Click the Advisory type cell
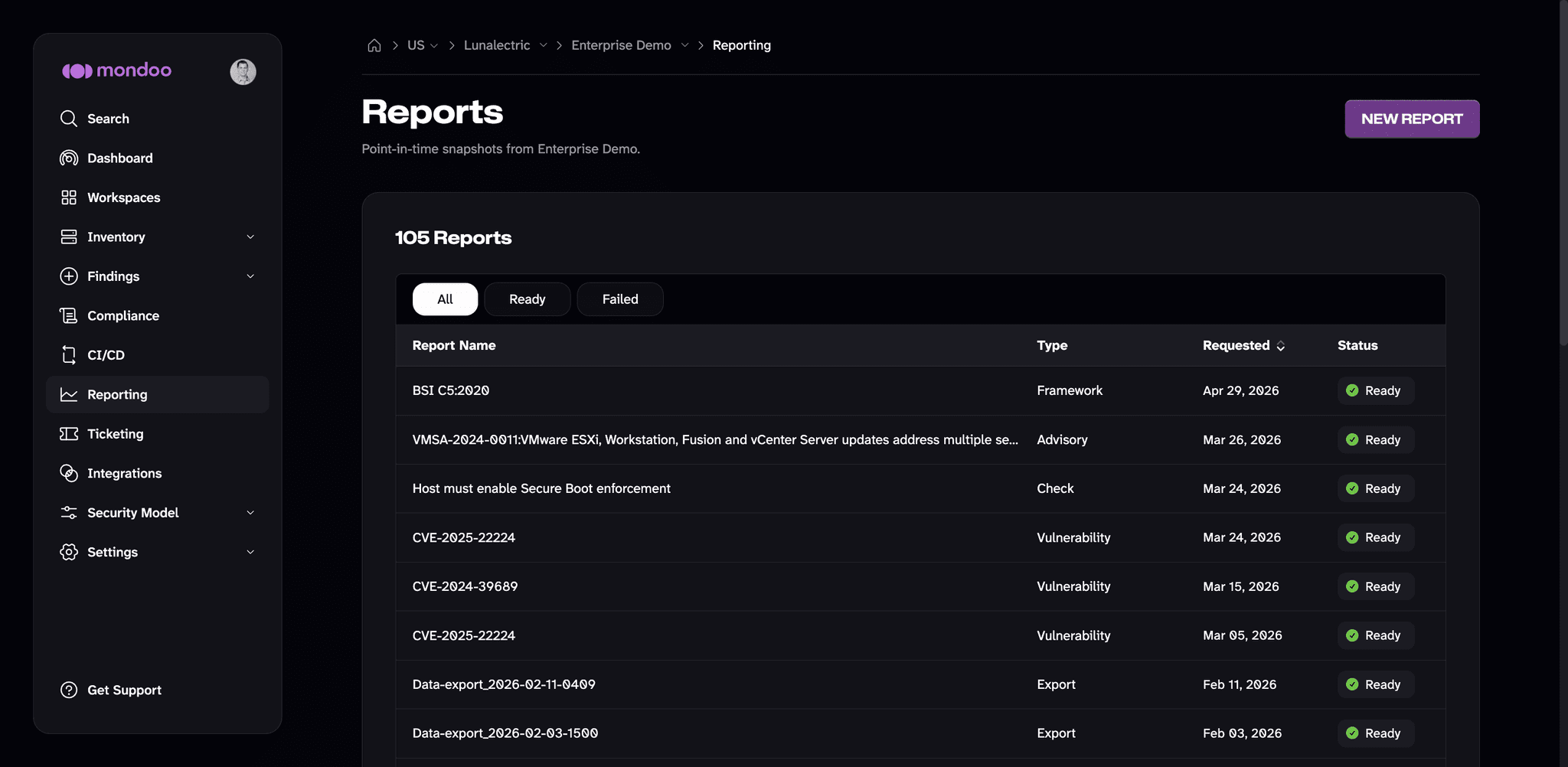The height and width of the screenshot is (767, 1568). point(1062,439)
